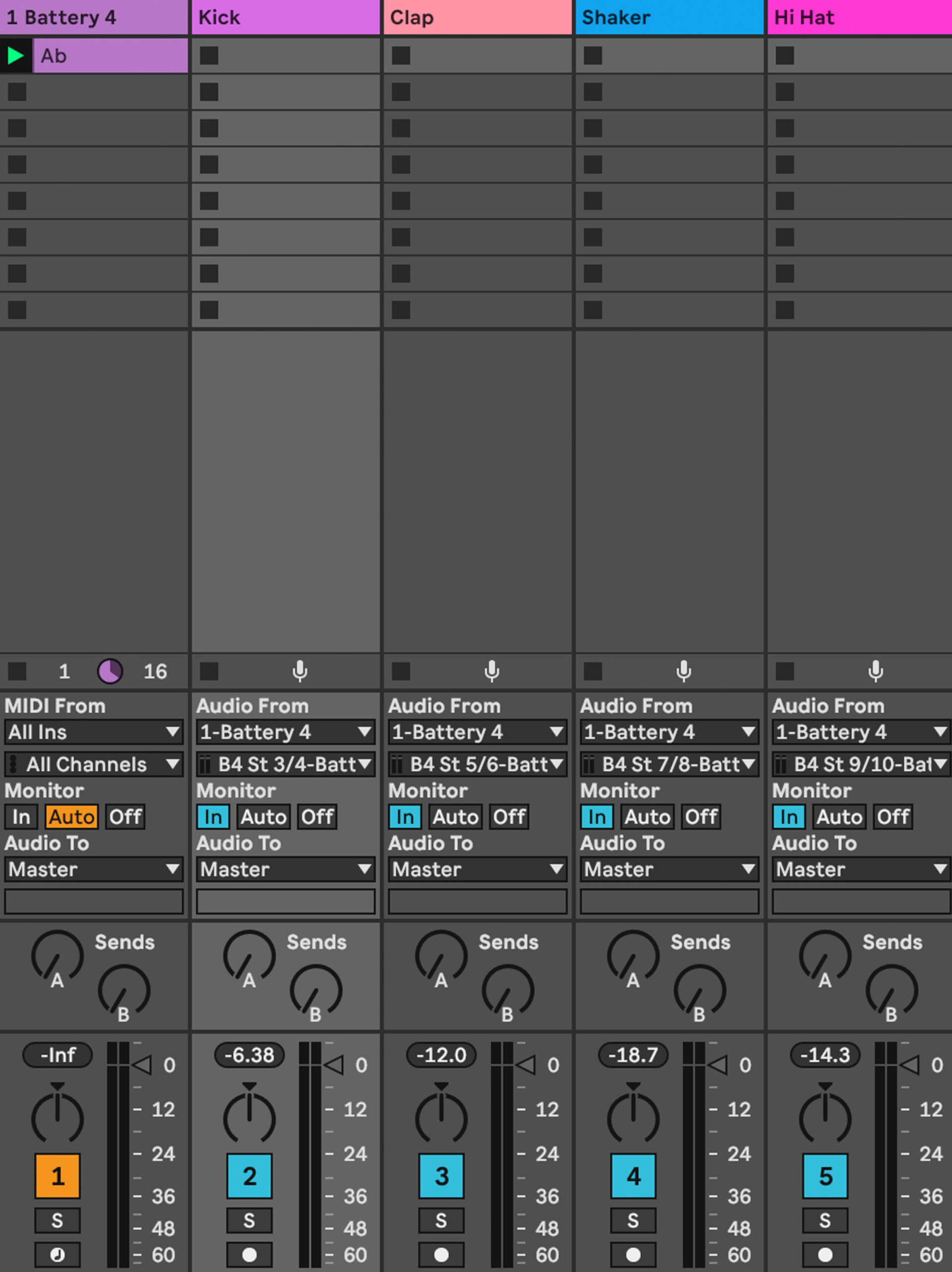Solo the Hi Hat track
952x1272 pixels.
pos(825,1220)
